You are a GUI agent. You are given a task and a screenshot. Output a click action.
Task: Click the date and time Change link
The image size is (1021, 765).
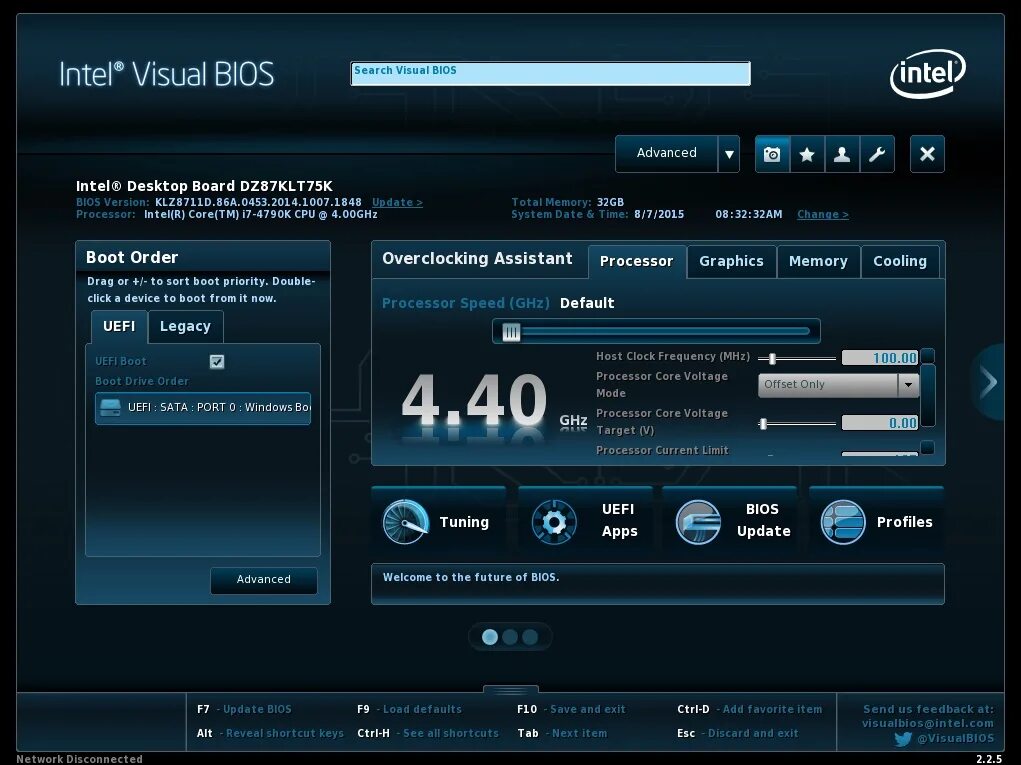click(823, 215)
